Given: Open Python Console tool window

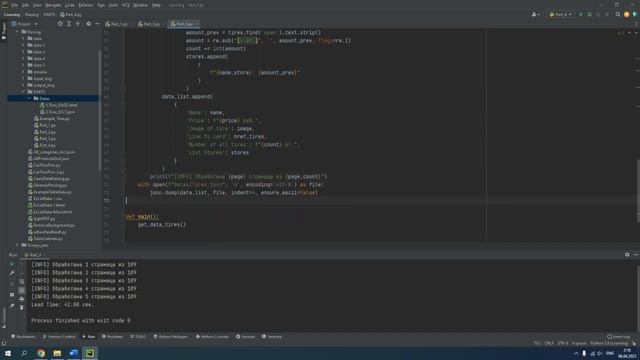Looking at the screenshot, I should [212, 337].
